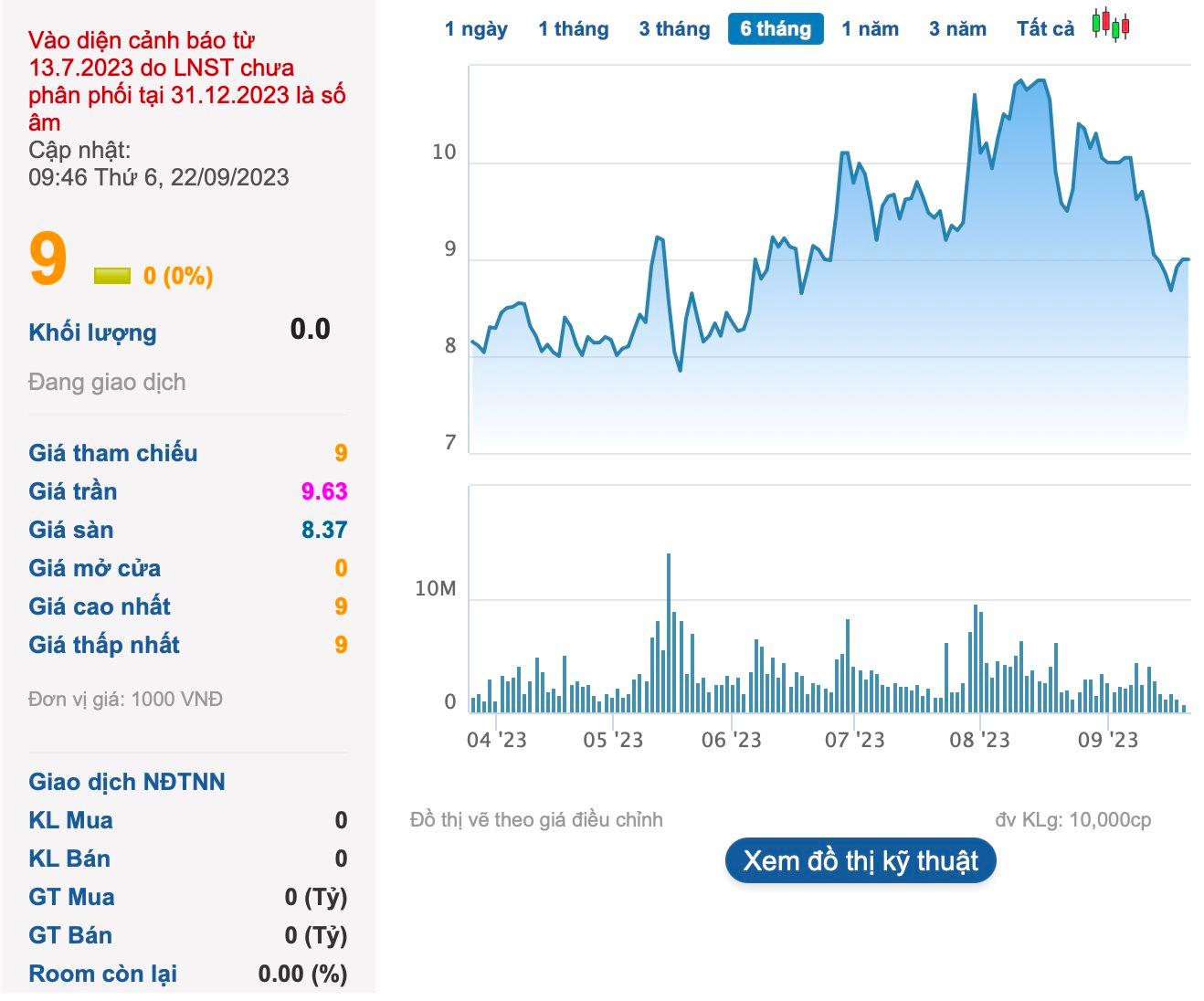Click the '07 '23' x-axis label
This screenshot has width=1204, height=1001.
(855, 740)
